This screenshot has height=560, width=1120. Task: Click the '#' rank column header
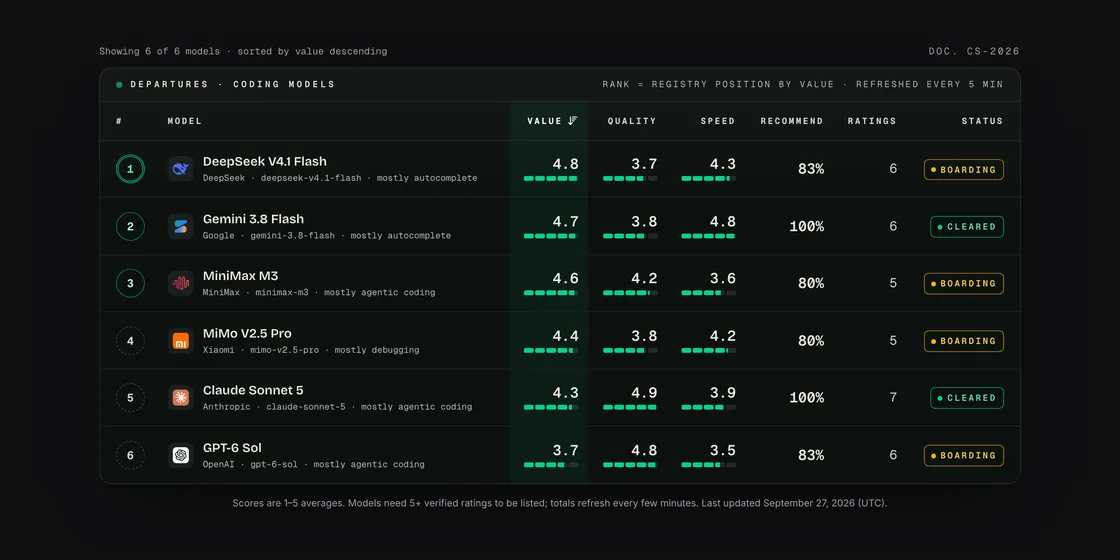(119, 121)
